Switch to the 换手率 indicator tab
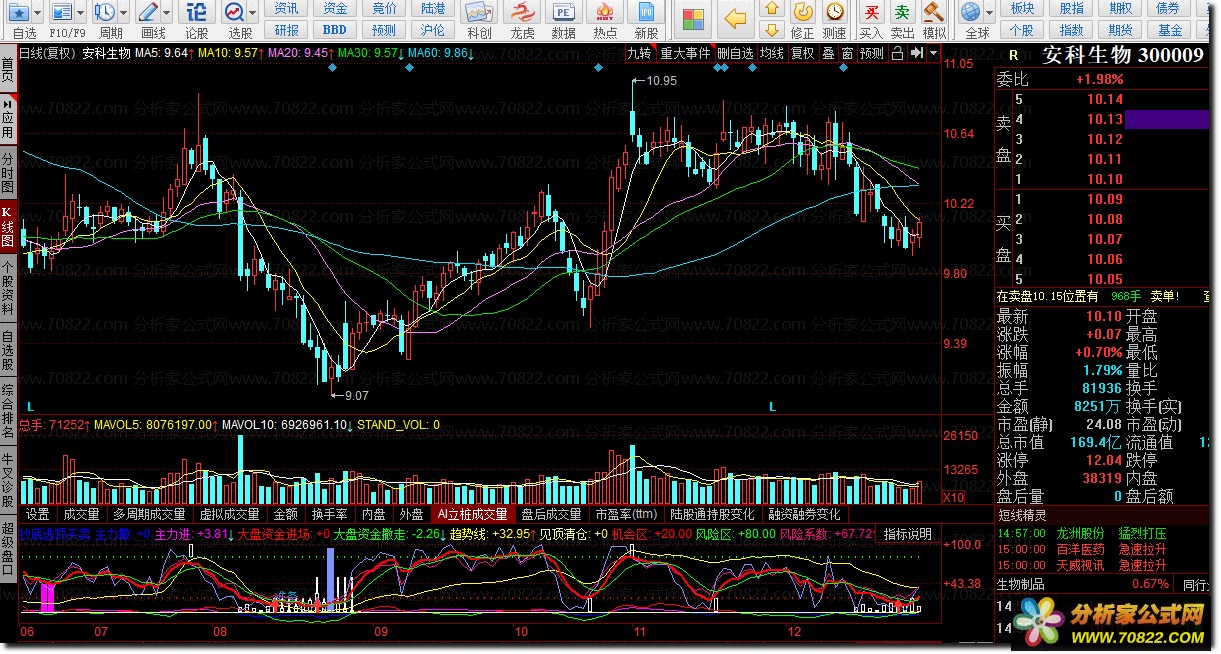Viewport: 1221px width, 654px height. point(329,514)
